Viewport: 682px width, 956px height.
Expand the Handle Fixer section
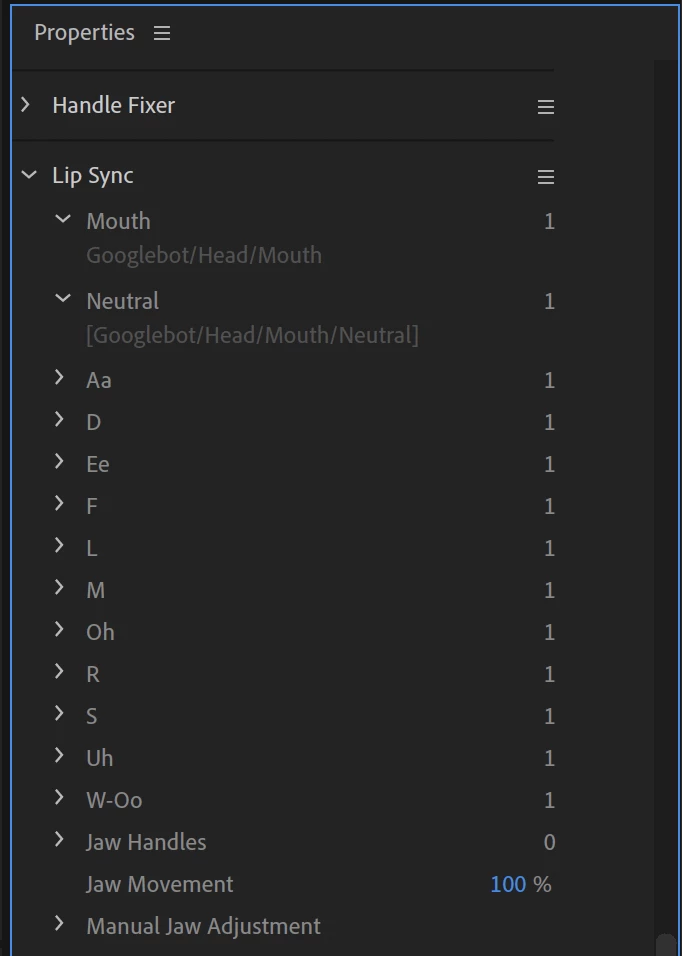tap(27, 105)
